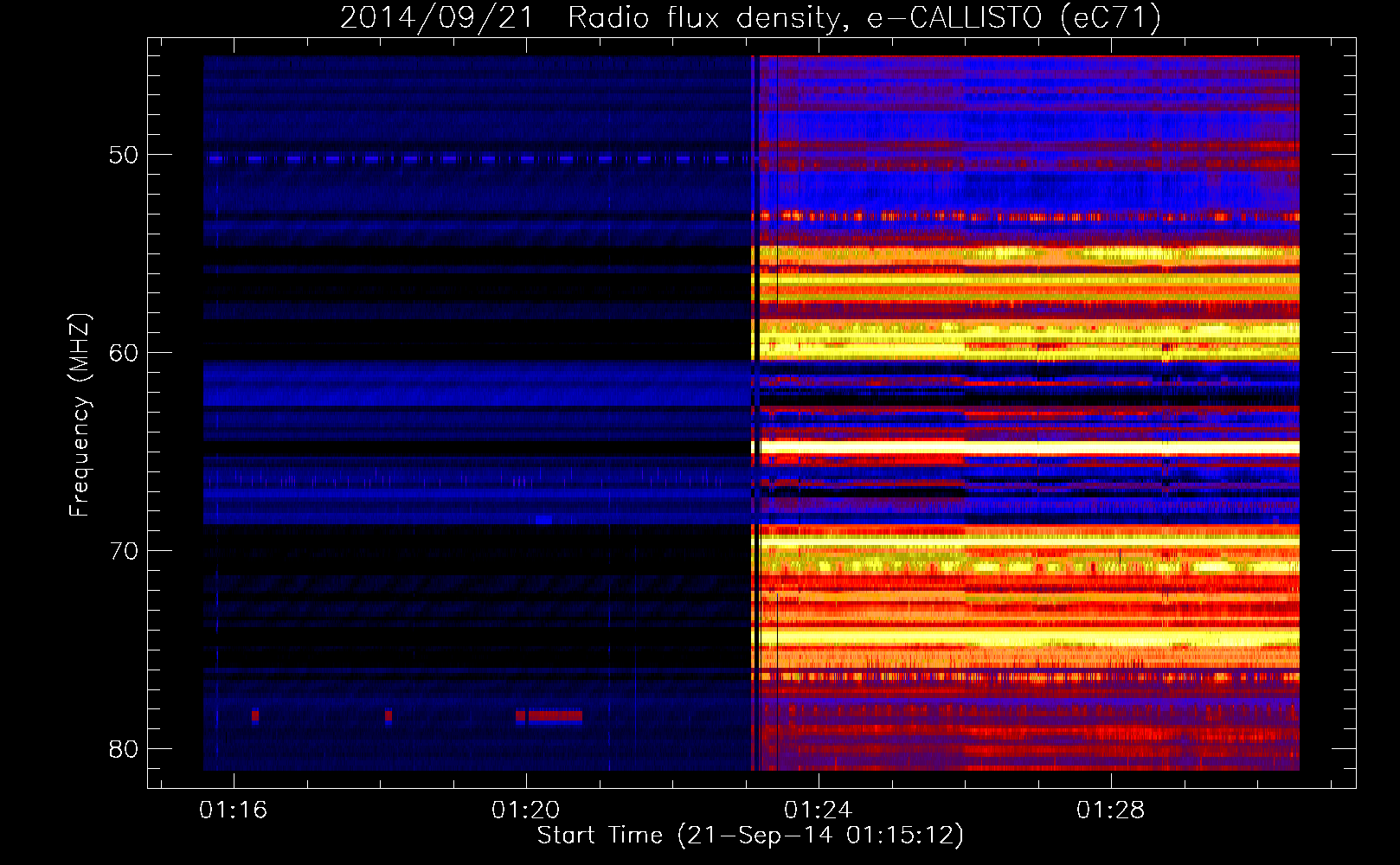Click the 01:16 time tick label
The height and width of the screenshot is (865, 1400).
click(234, 811)
